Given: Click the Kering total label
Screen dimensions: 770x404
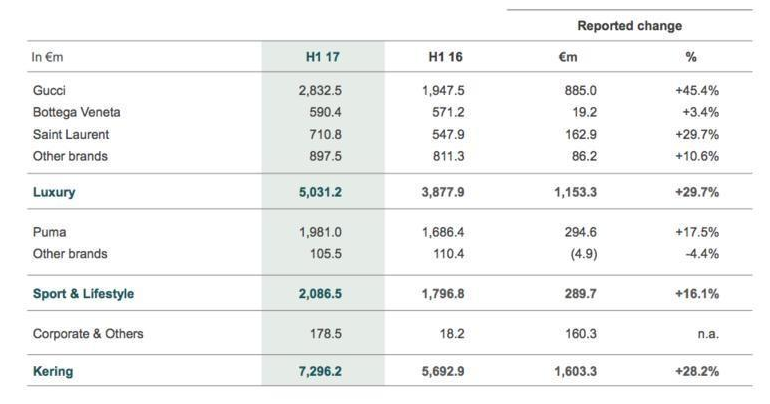Looking at the screenshot, I should point(53,371).
